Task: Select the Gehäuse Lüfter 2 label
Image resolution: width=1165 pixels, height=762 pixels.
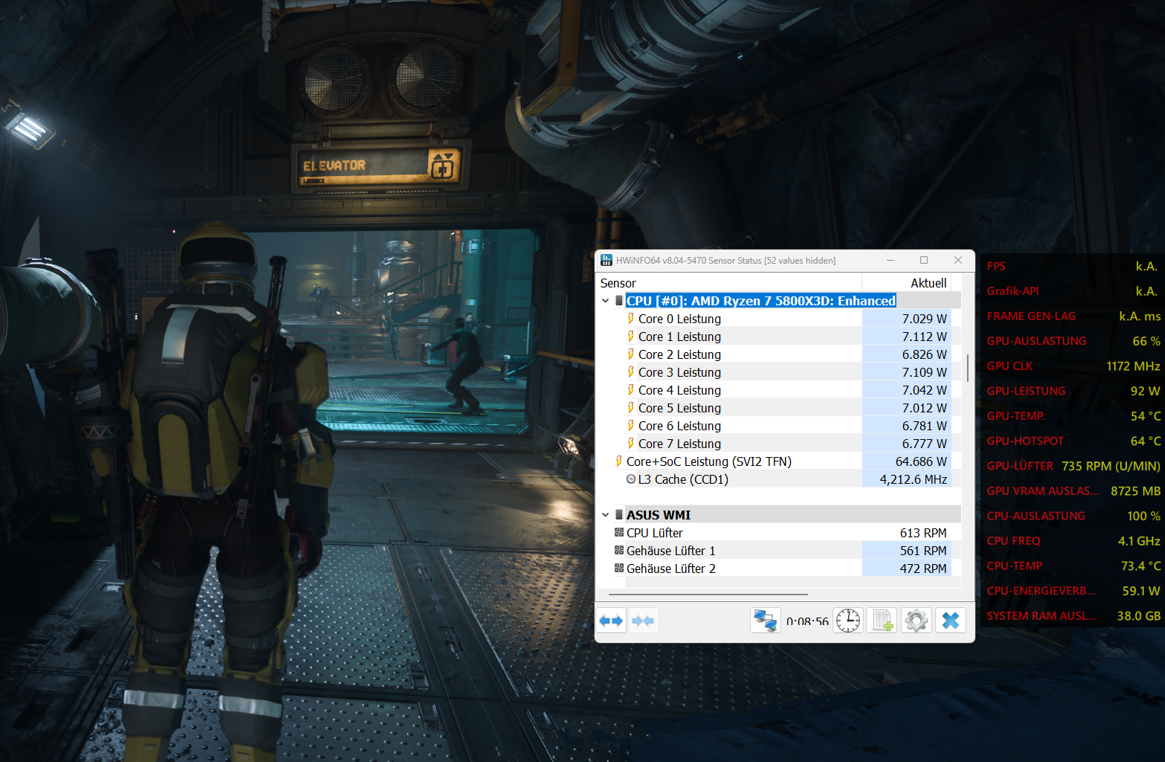Action: tap(671, 568)
